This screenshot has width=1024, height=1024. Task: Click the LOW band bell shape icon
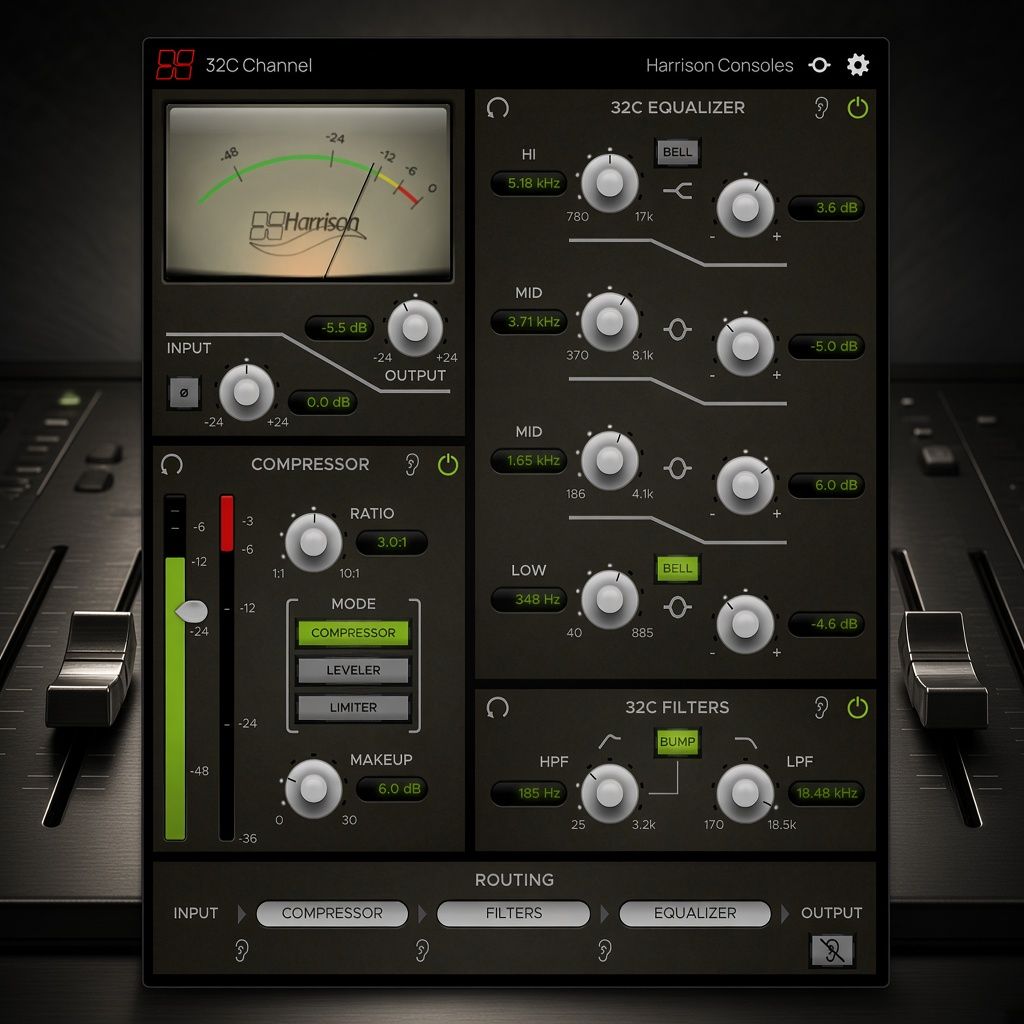pyautogui.click(x=677, y=607)
